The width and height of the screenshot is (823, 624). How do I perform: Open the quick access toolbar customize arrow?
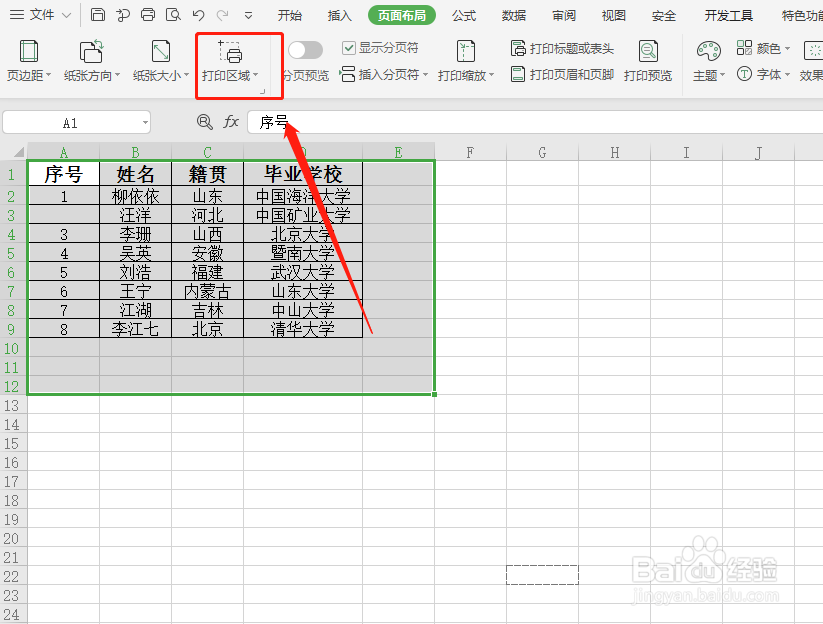[x=248, y=16]
